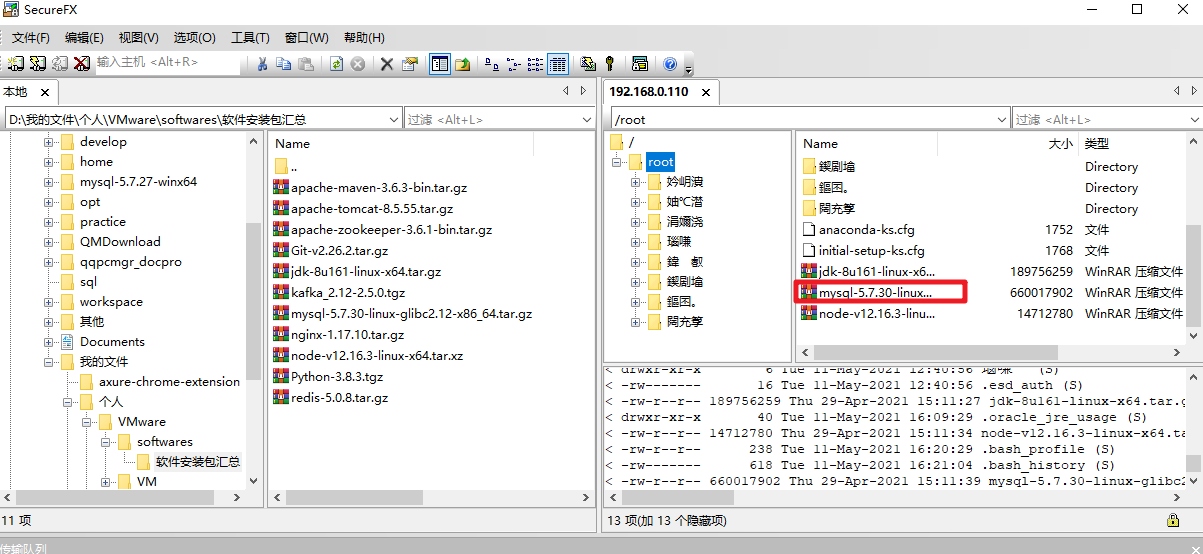
Task: Open the 窗口(W) menu
Action: pos(306,38)
